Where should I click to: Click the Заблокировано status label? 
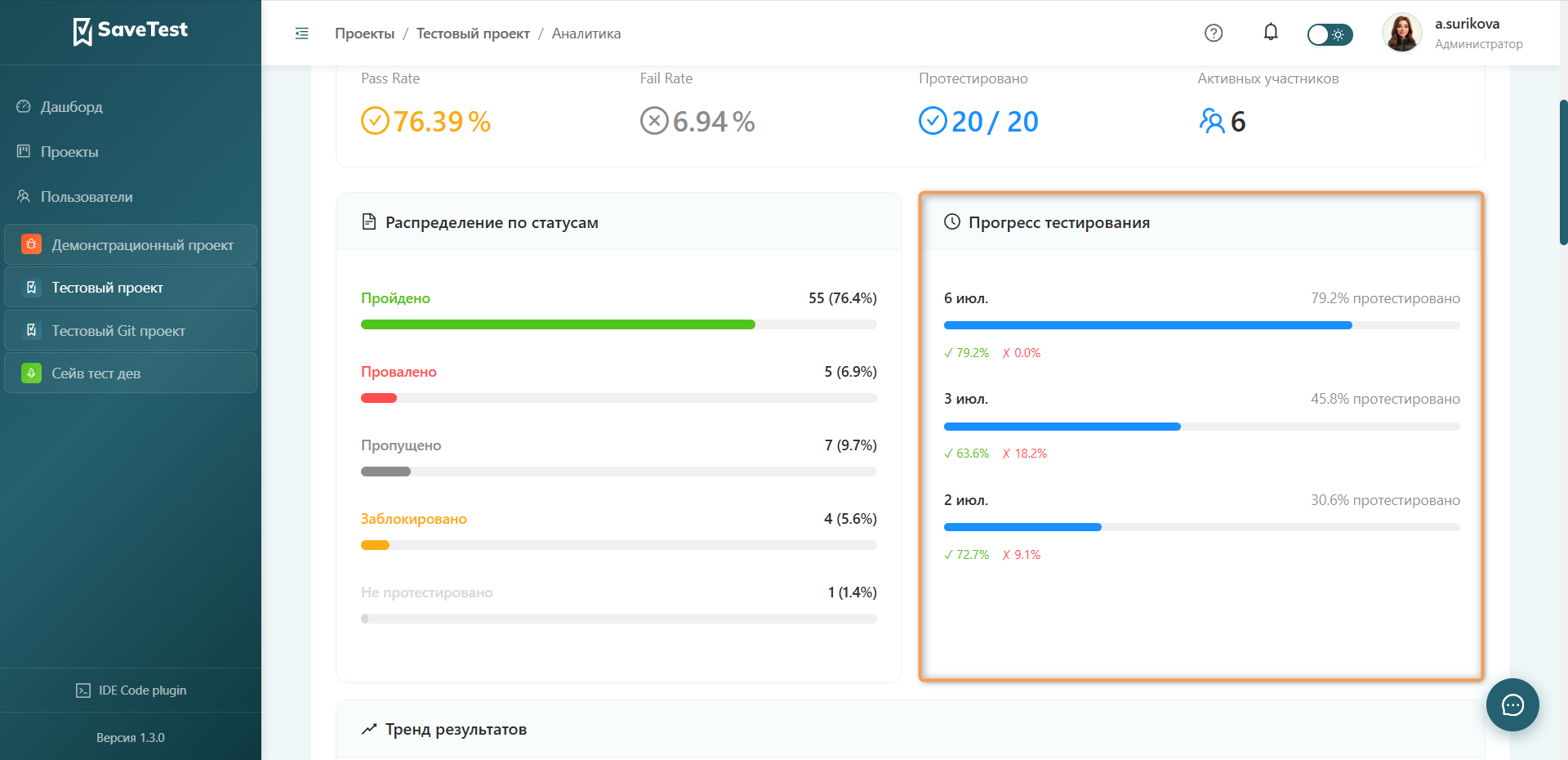pyautogui.click(x=414, y=519)
